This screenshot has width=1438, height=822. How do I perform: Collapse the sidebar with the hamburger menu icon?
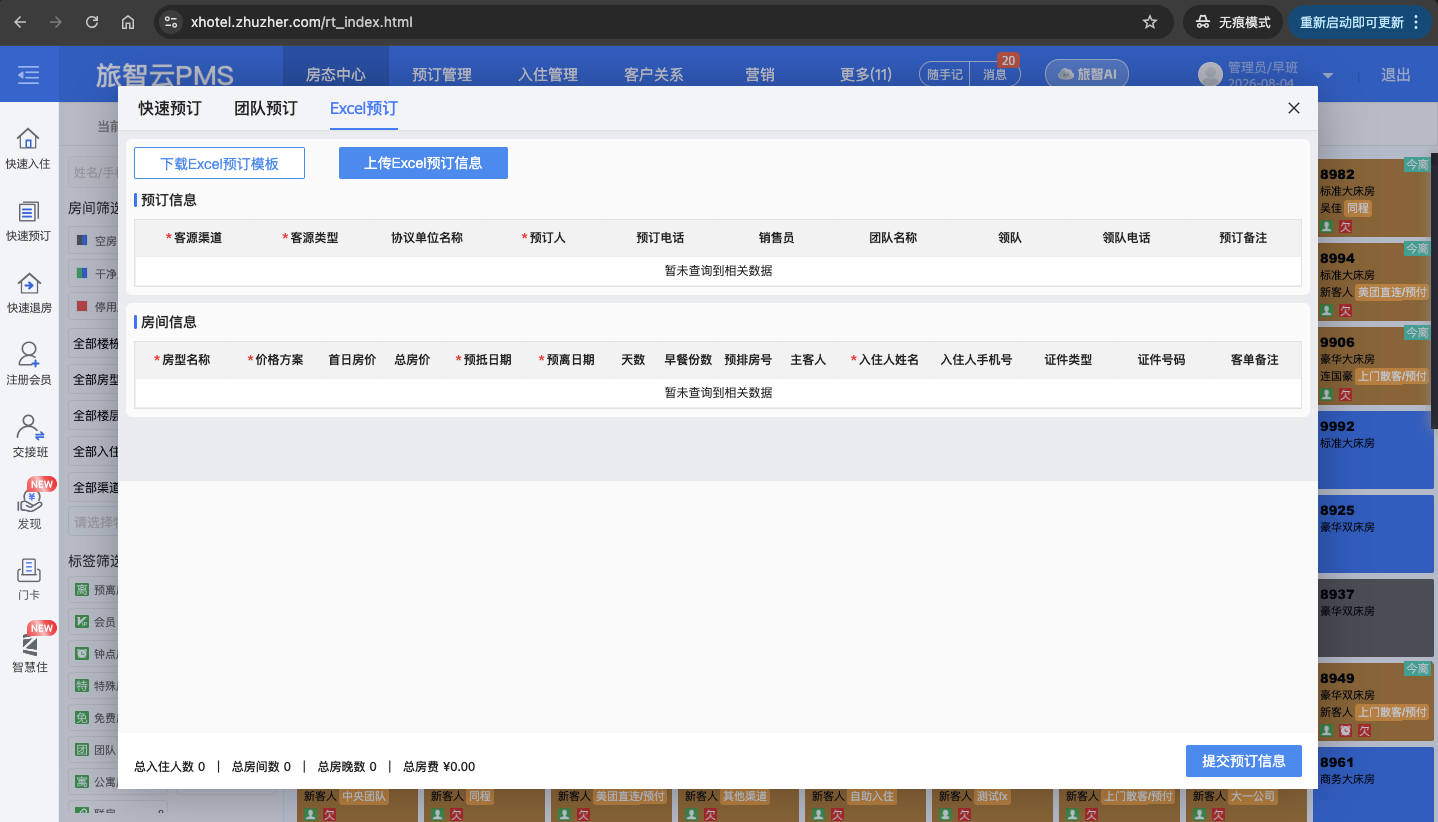29,74
